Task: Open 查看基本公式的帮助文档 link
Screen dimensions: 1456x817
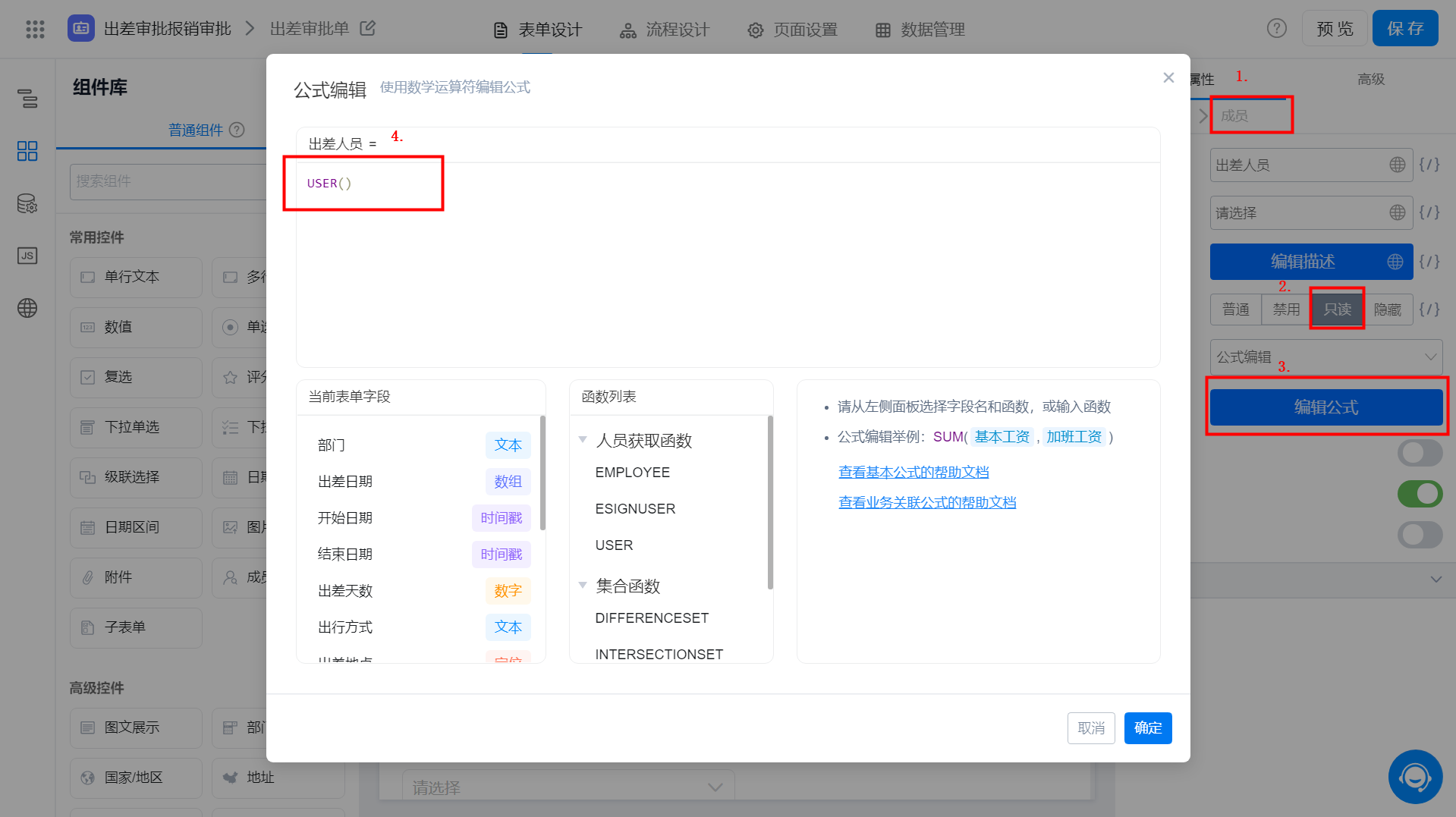Action: [x=914, y=472]
